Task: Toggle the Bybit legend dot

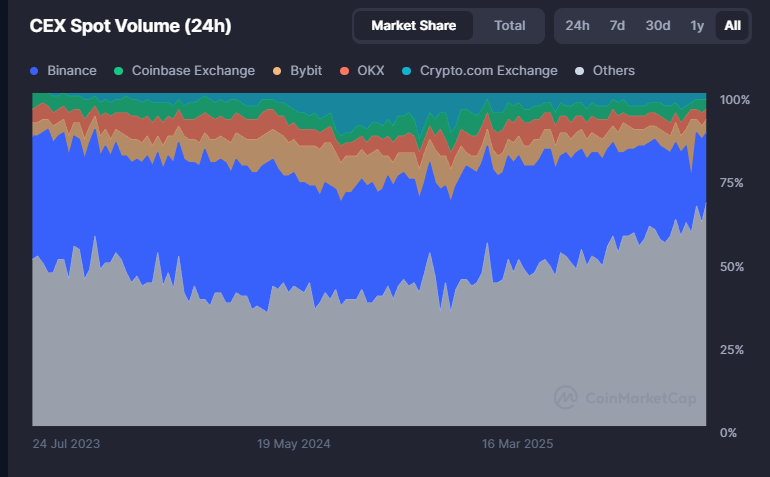Action: pos(277,71)
